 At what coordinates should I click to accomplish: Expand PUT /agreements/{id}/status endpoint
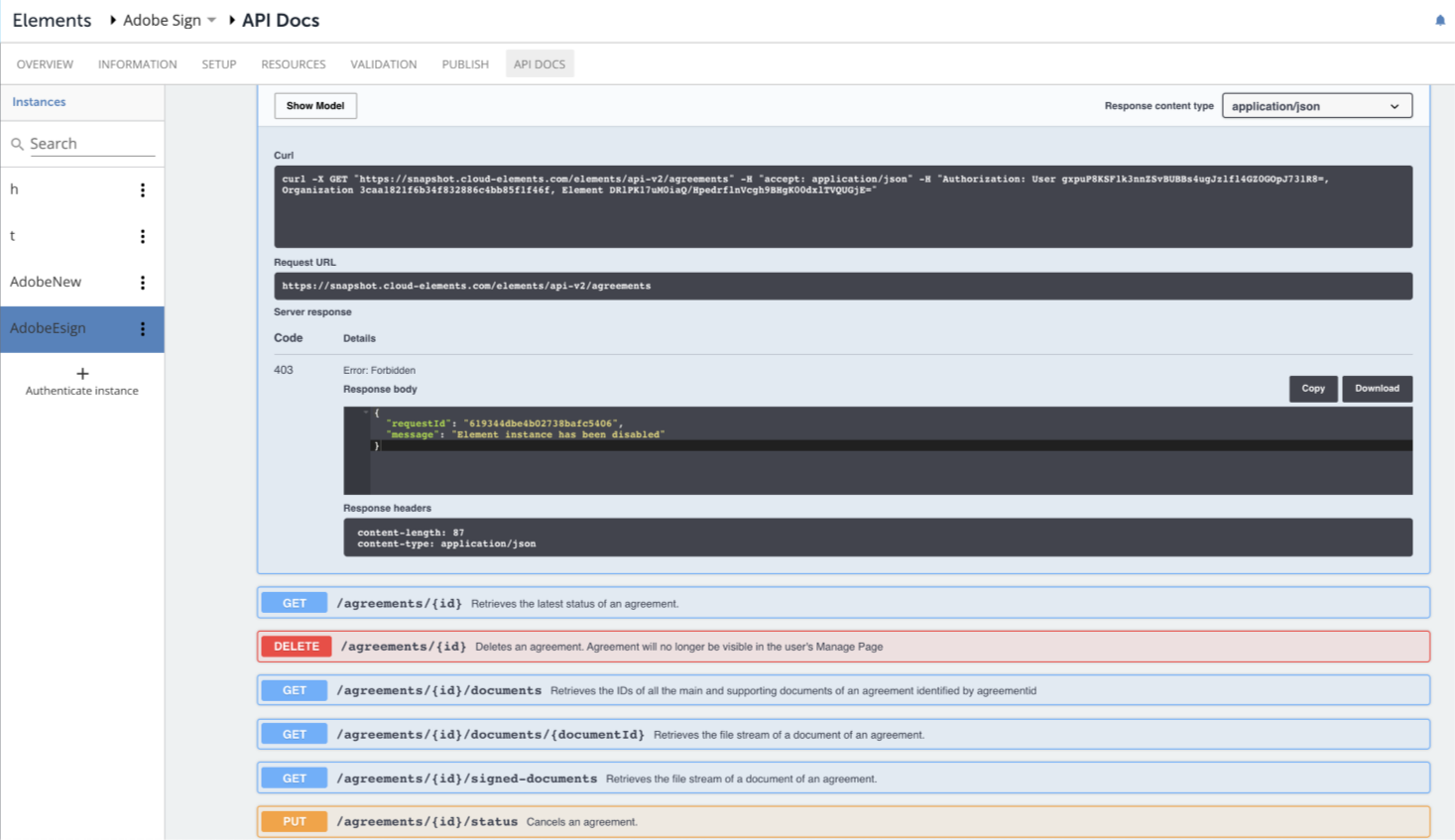(843, 821)
